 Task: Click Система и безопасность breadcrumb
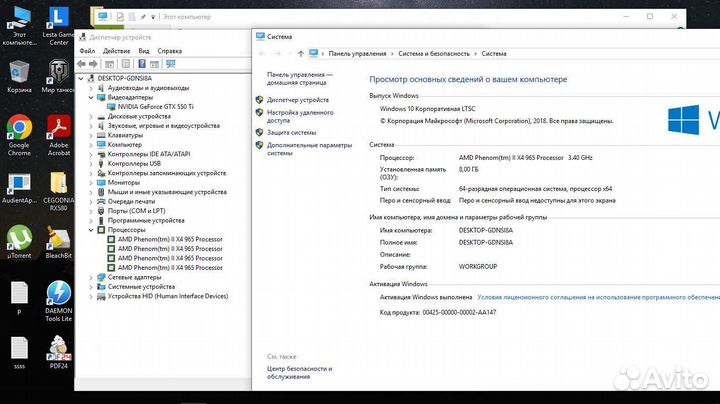click(x=434, y=54)
